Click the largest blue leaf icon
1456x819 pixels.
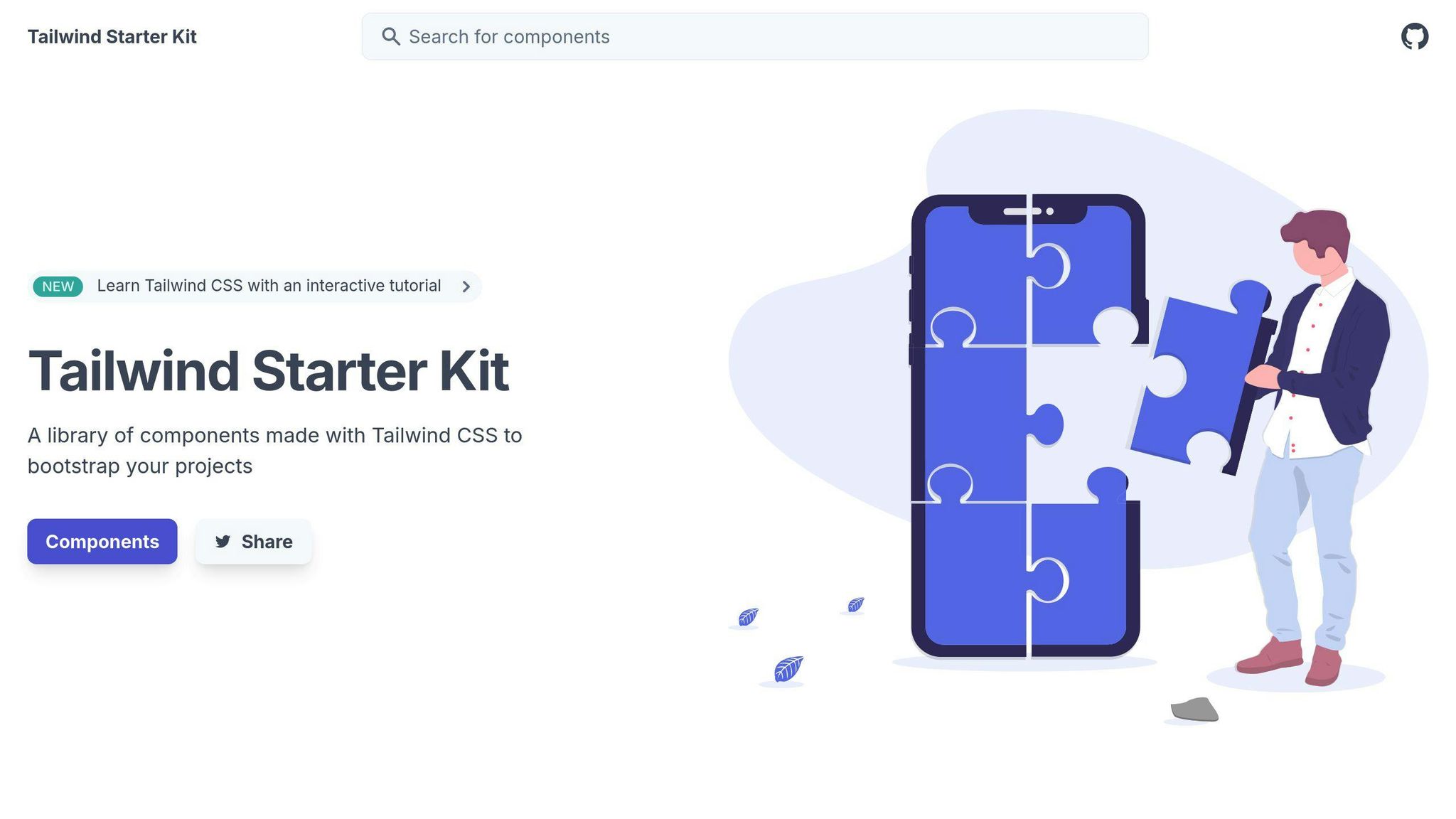(x=788, y=669)
